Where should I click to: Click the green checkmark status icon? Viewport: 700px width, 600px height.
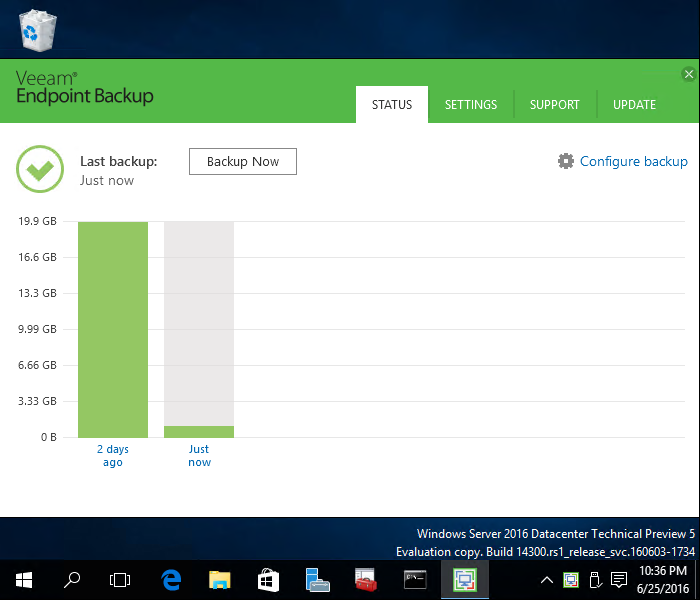[x=40, y=169]
